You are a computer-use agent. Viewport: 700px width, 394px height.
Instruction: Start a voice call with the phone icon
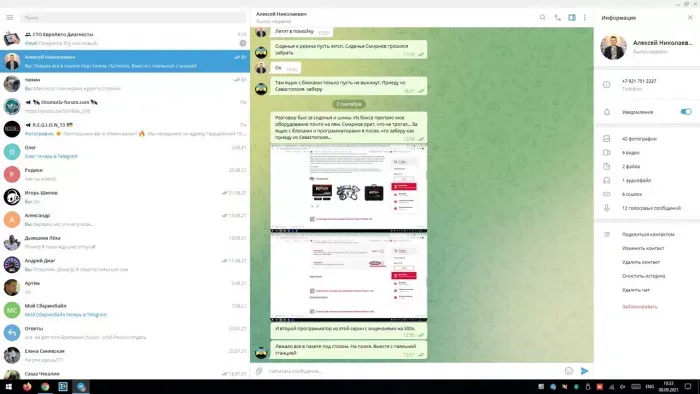click(x=557, y=17)
